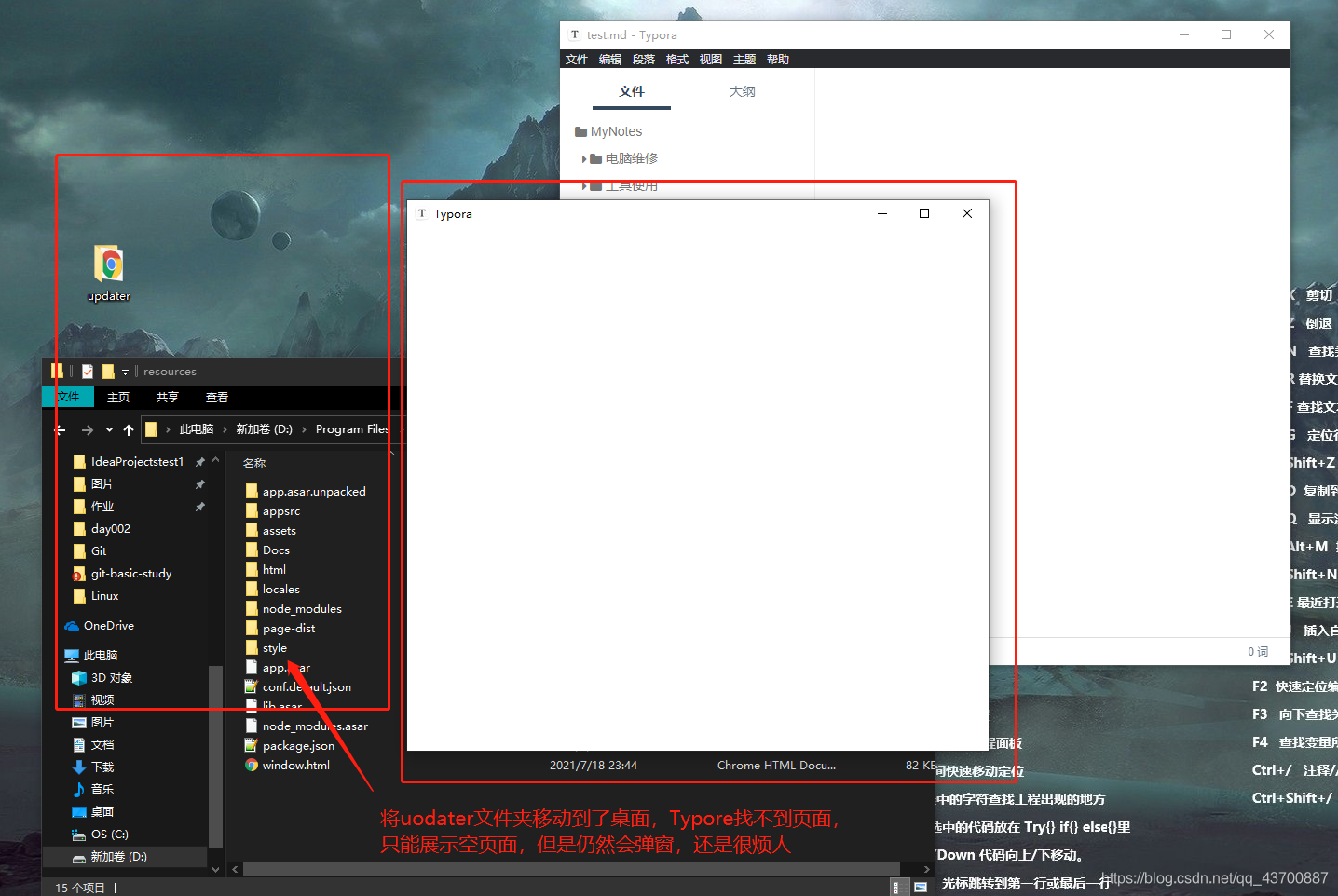1338x896 pixels.
Task: Open the 文件 ribbon tab in Explorer
Action: 68,397
